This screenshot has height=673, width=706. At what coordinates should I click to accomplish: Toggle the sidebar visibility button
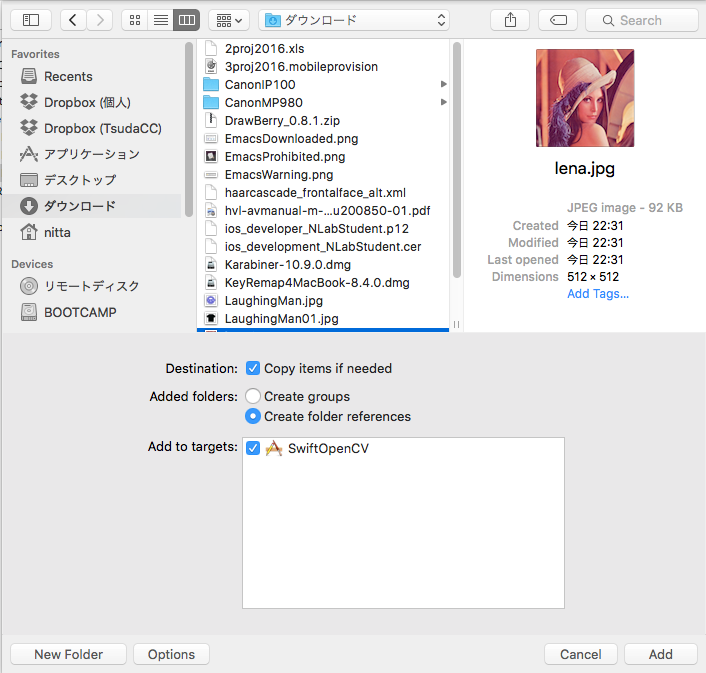coord(30,20)
